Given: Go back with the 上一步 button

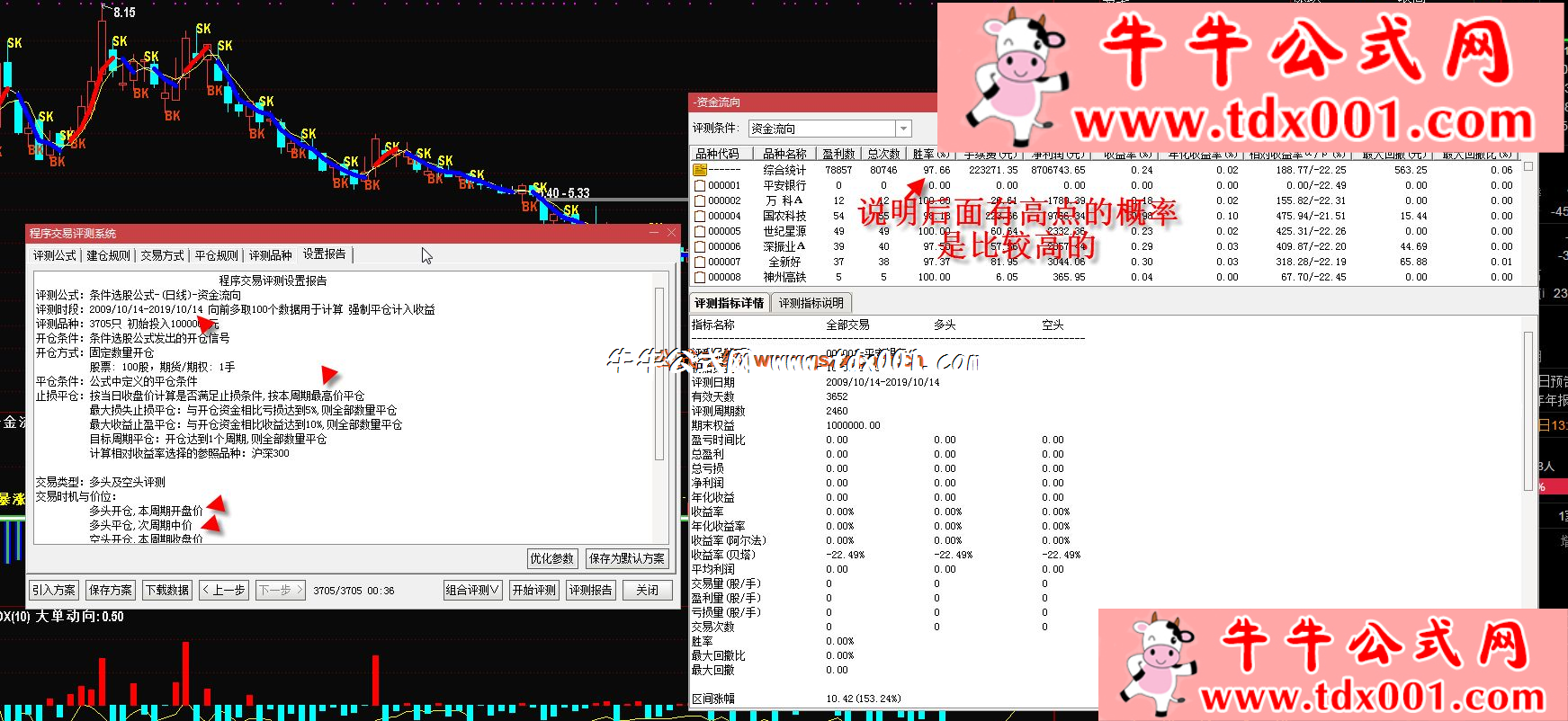Looking at the screenshot, I should 223,590.
